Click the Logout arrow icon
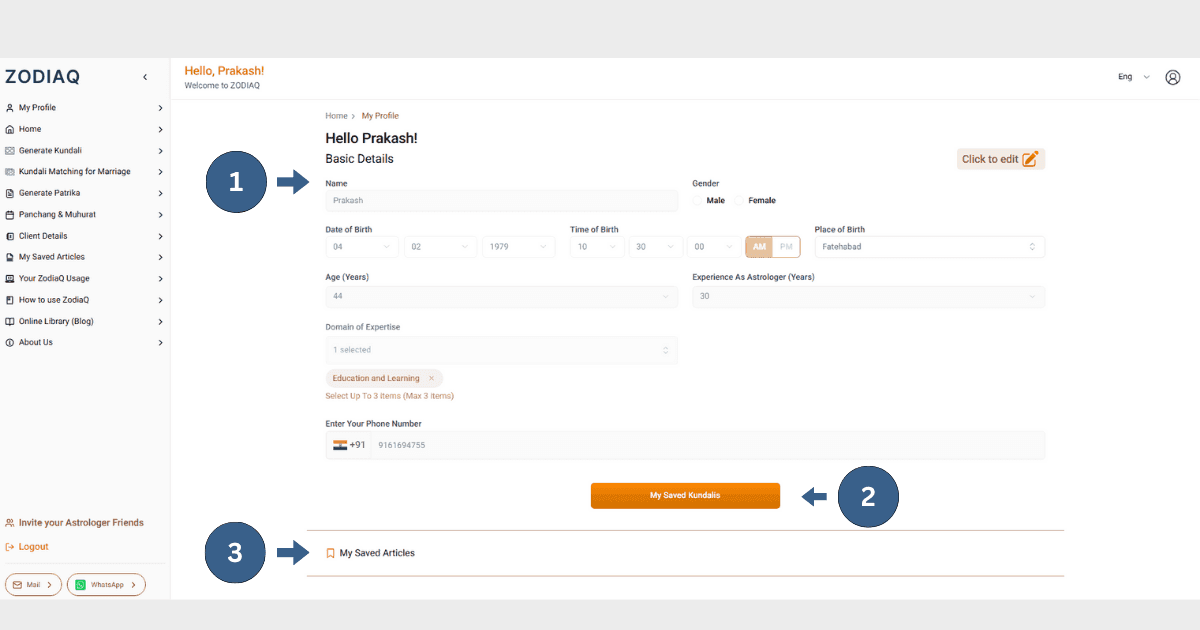 pos(9,547)
